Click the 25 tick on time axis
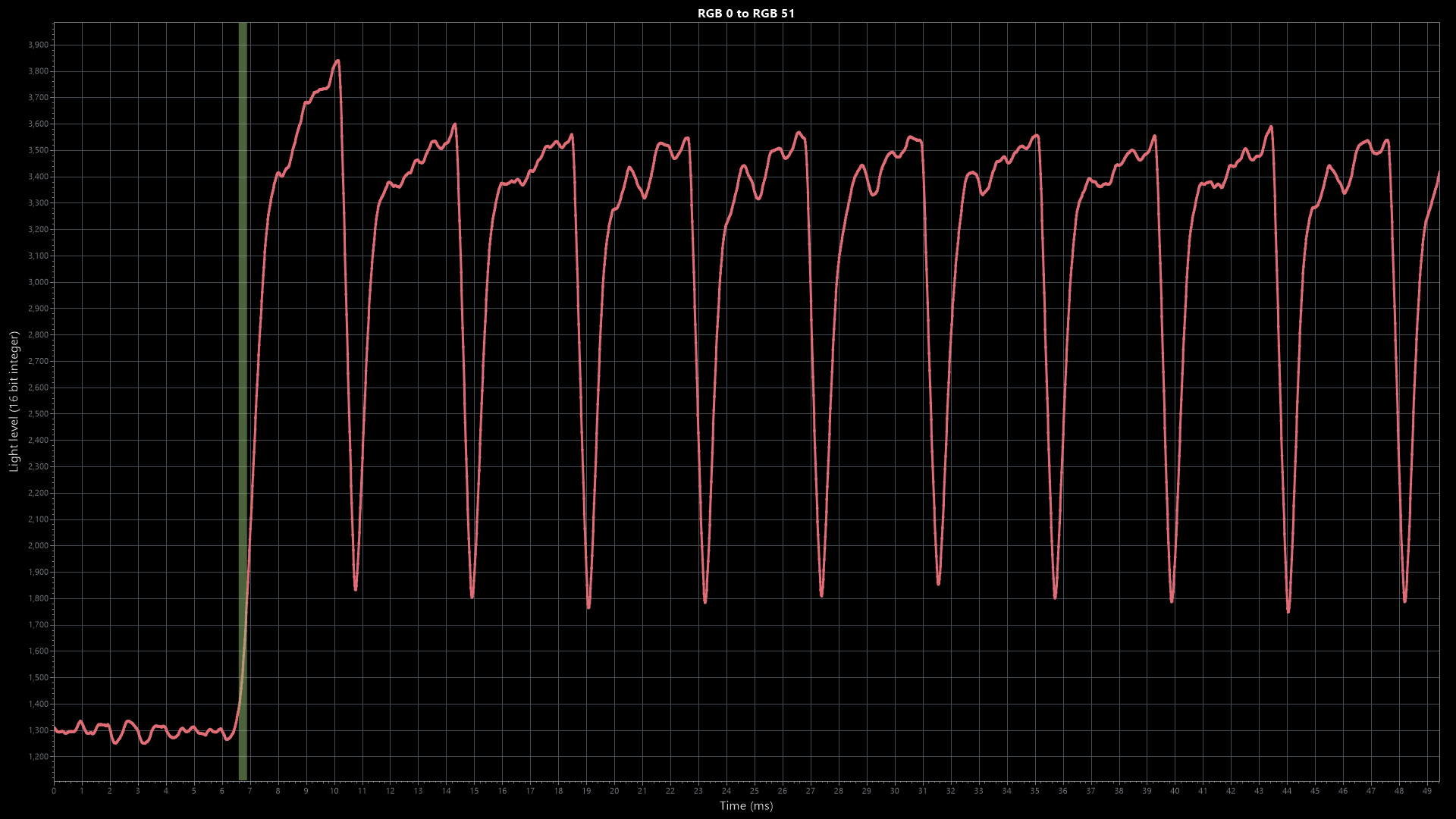Screen dimensions: 1456x819 (x=755, y=791)
